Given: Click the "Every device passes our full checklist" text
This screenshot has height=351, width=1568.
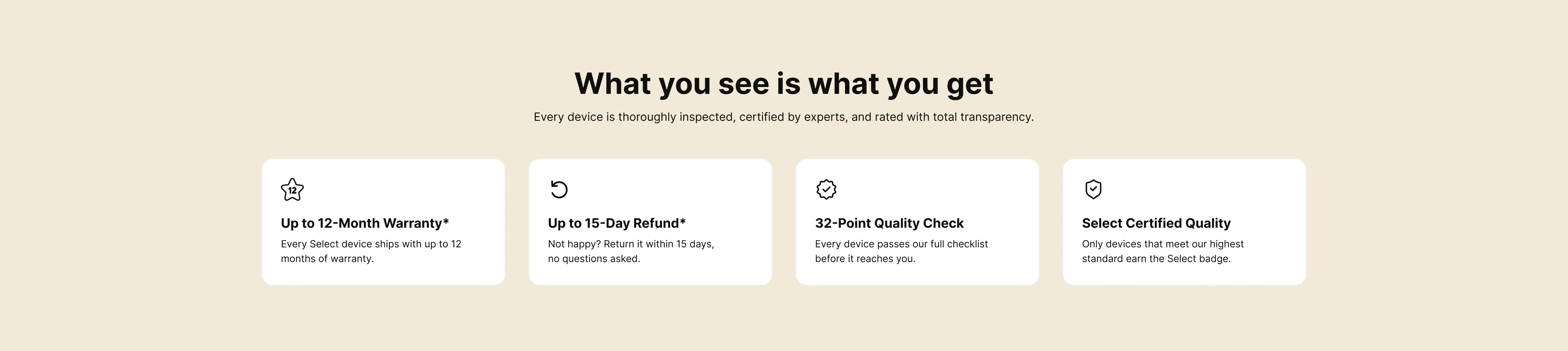Looking at the screenshot, I should click(901, 251).
